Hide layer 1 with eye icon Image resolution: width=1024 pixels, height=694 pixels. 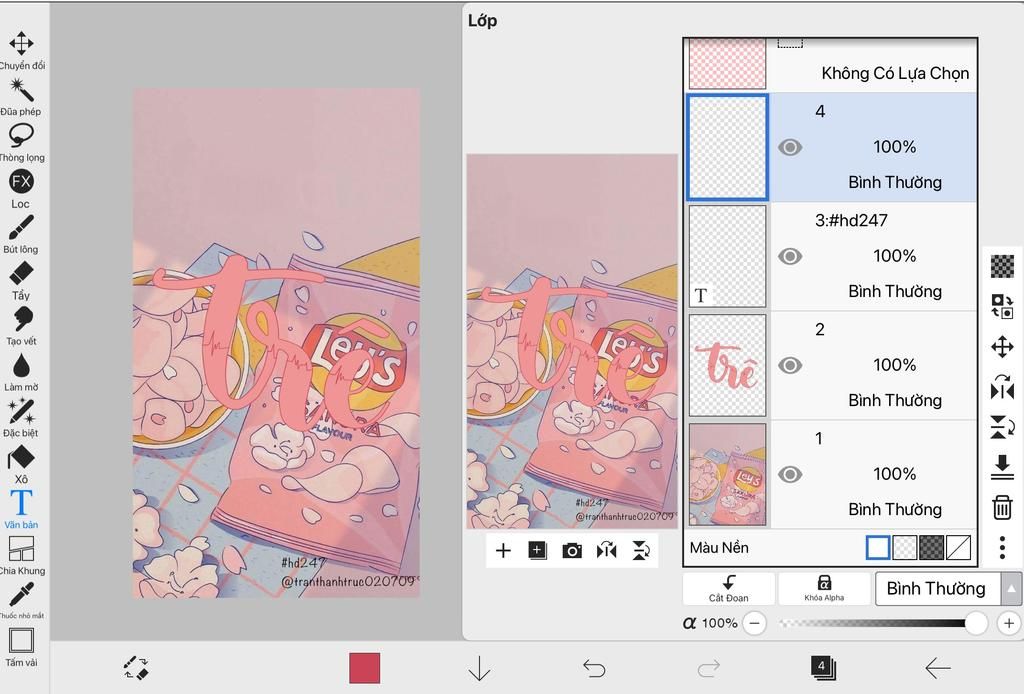(x=790, y=475)
